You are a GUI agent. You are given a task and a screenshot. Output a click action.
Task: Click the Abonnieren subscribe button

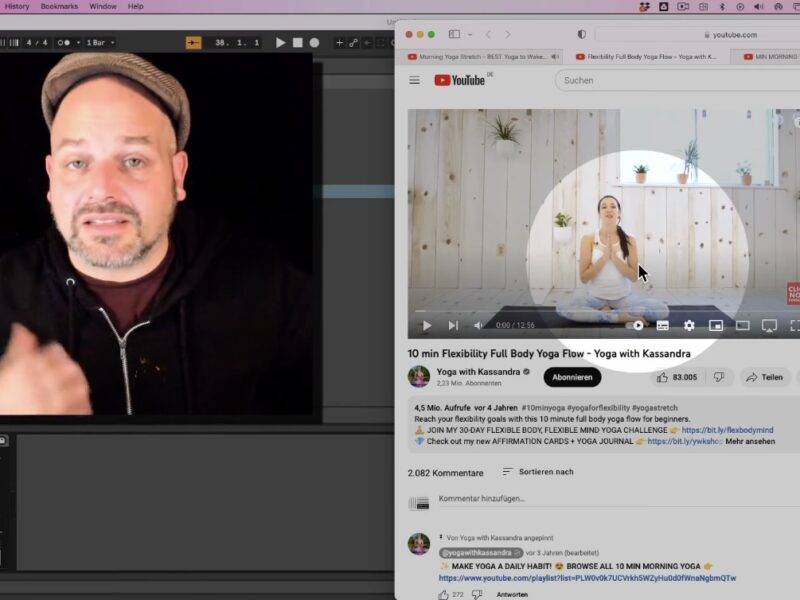pyautogui.click(x=572, y=377)
